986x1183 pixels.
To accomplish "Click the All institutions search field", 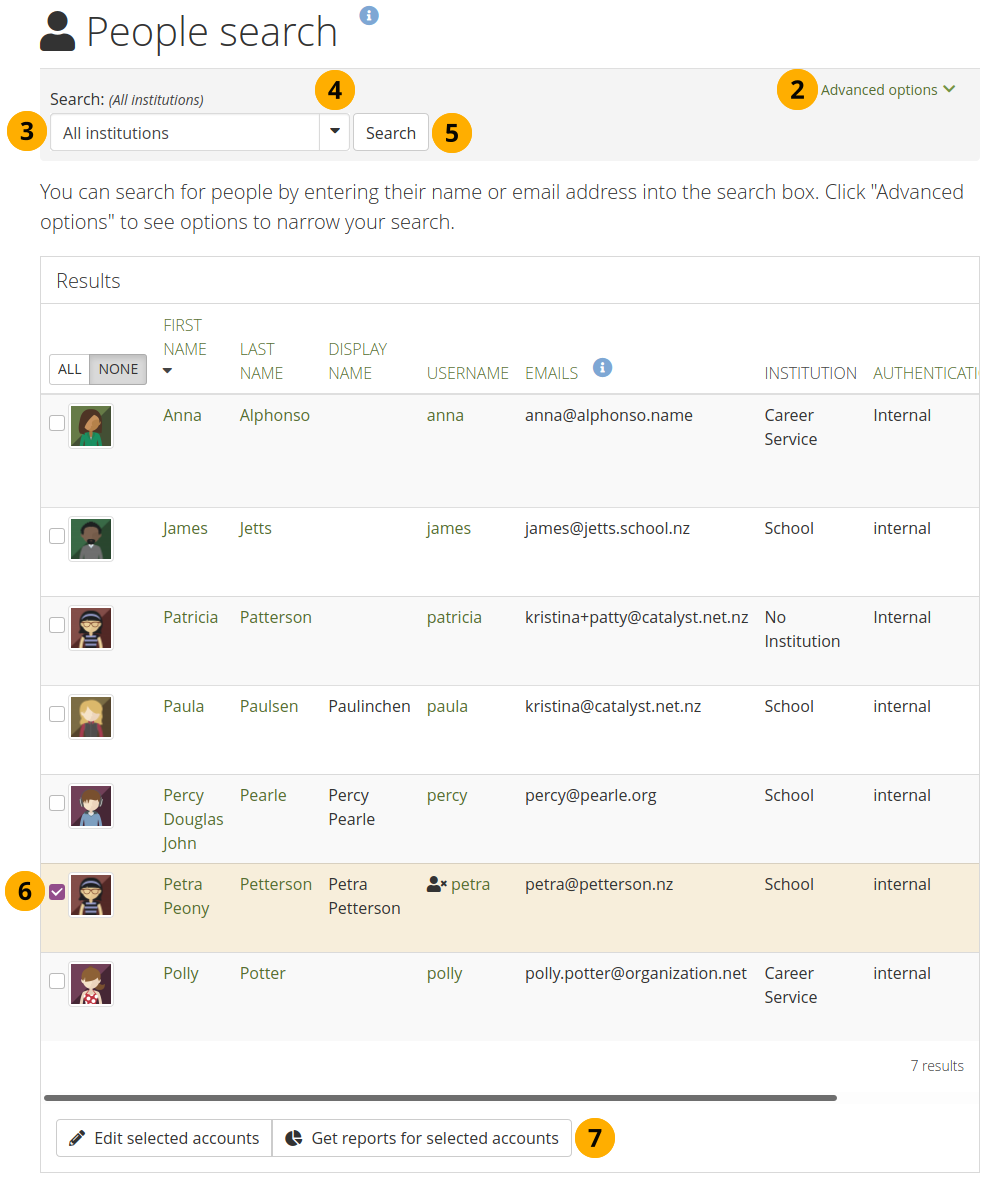I will (185, 132).
